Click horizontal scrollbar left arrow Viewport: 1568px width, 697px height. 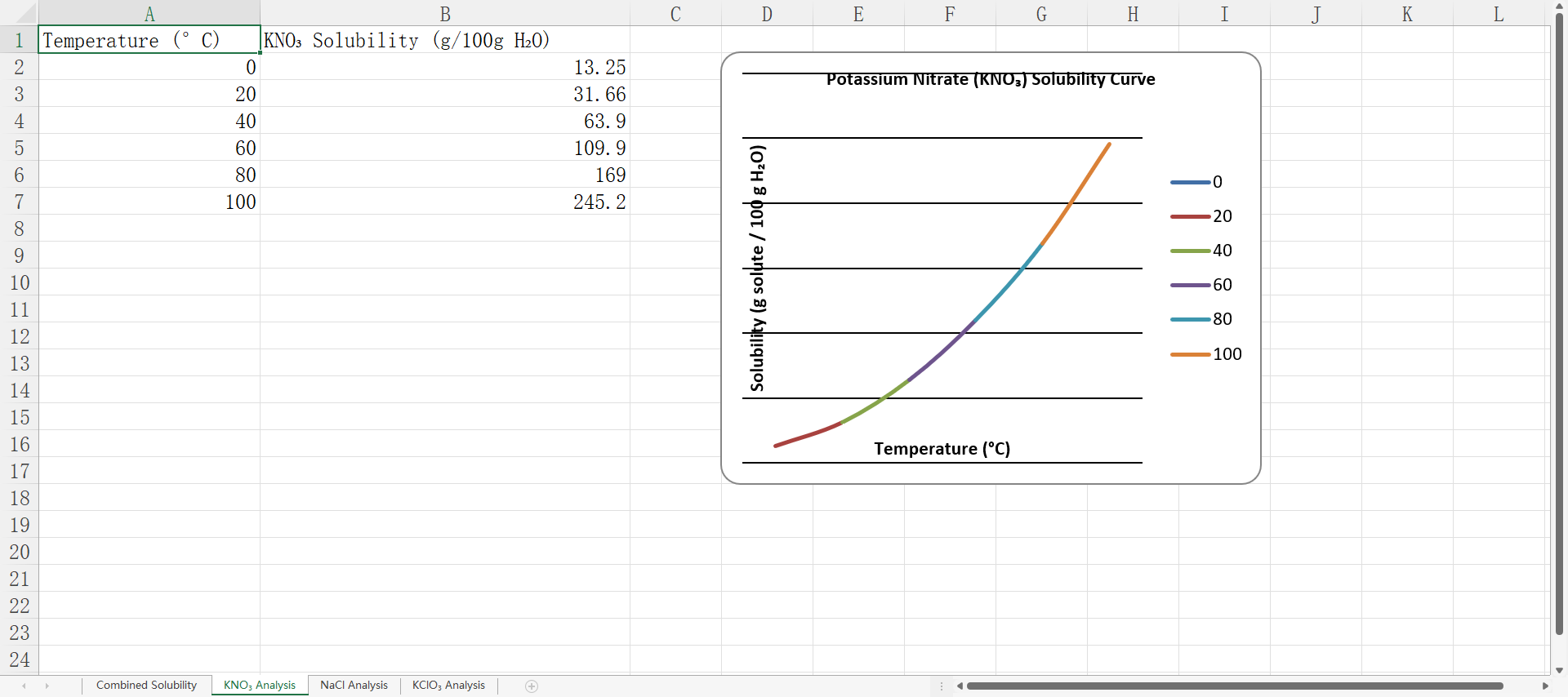(x=960, y=686)
